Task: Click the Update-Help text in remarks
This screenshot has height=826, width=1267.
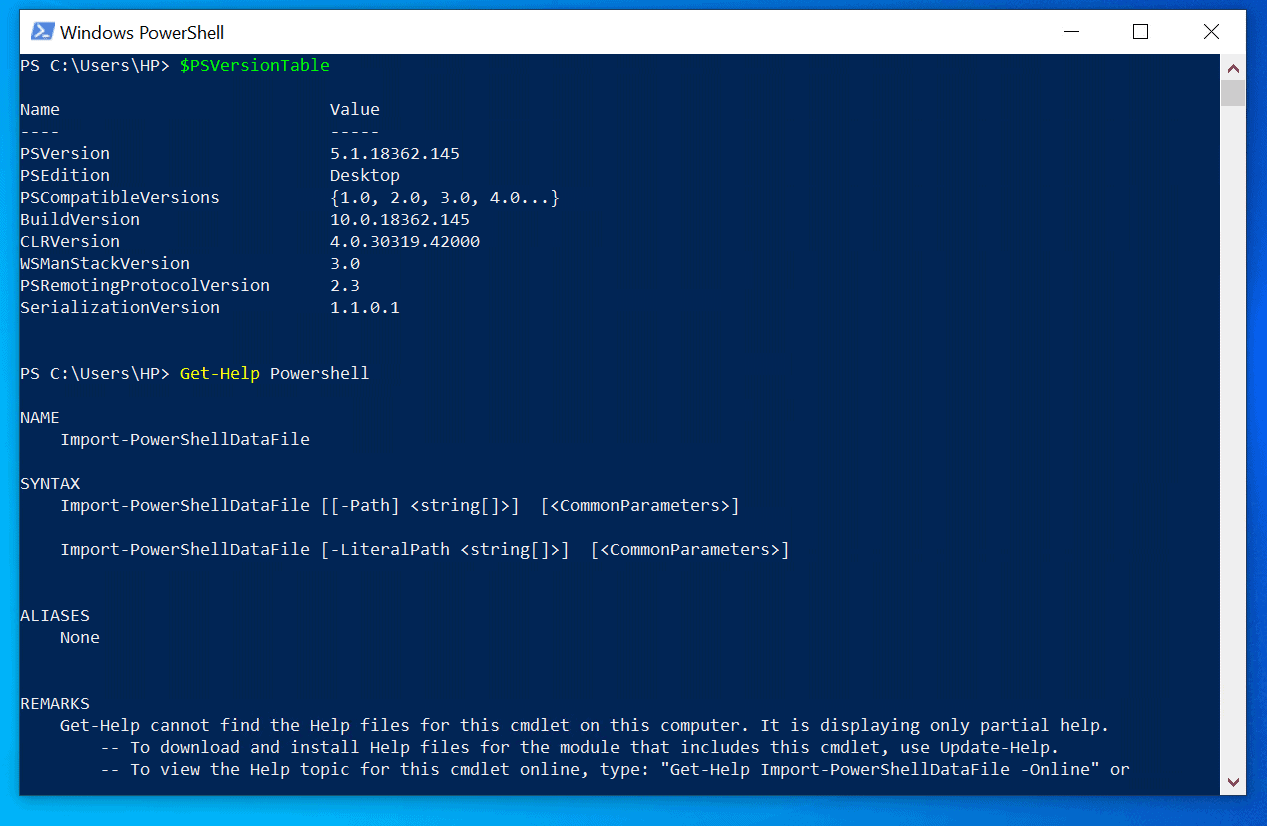Action: [x=995, y=748]
